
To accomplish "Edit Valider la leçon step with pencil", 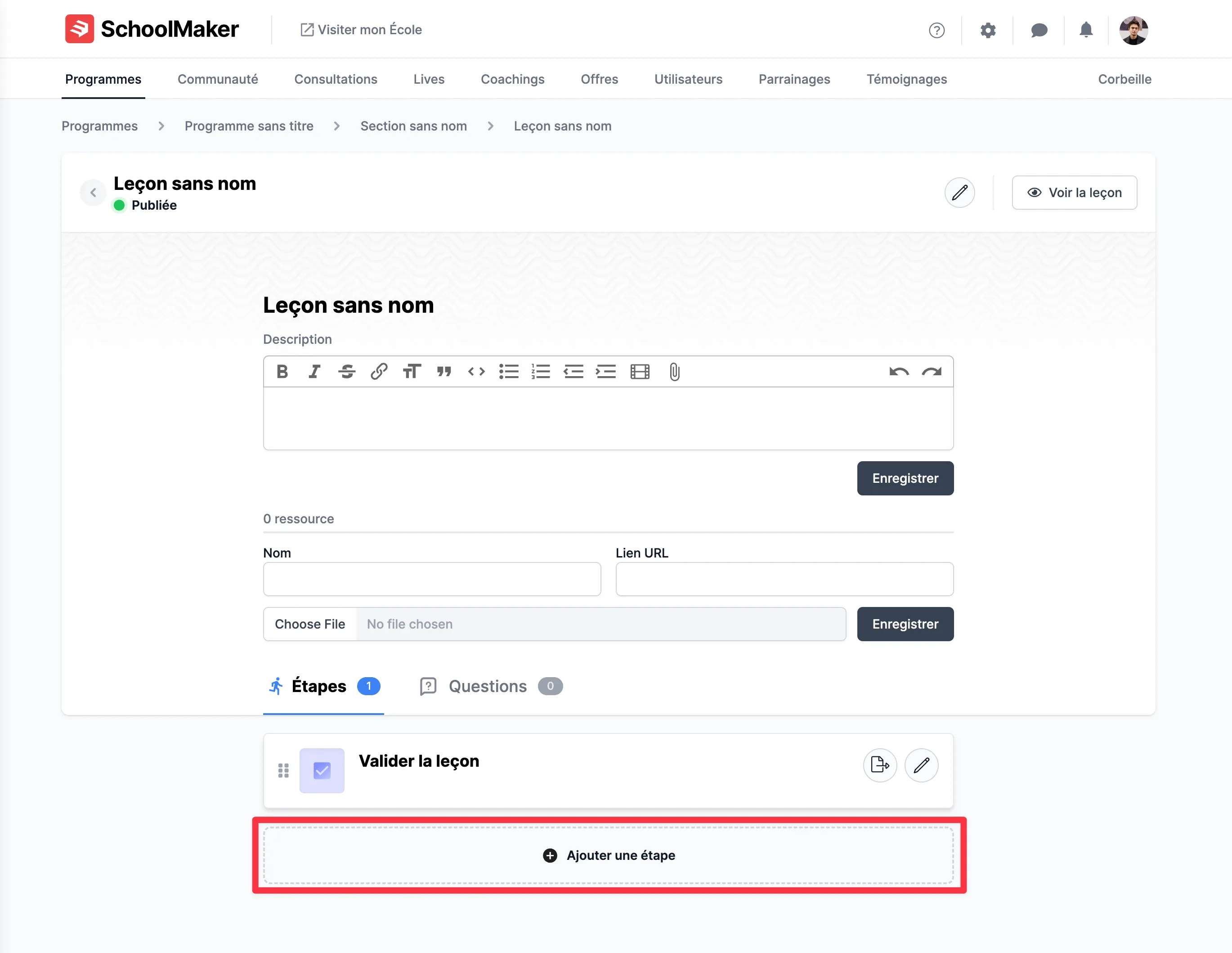I will 921,764.
